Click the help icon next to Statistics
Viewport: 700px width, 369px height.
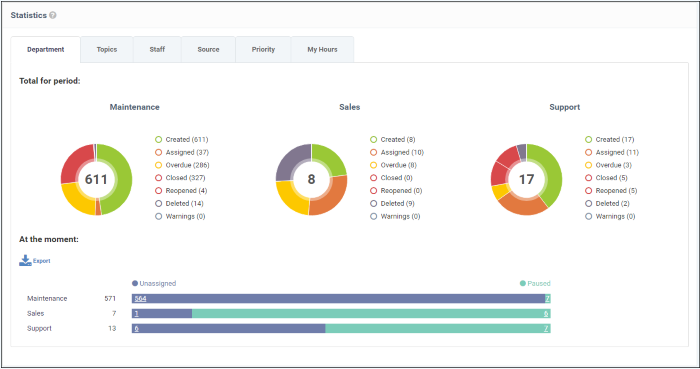tap(53, 15)
